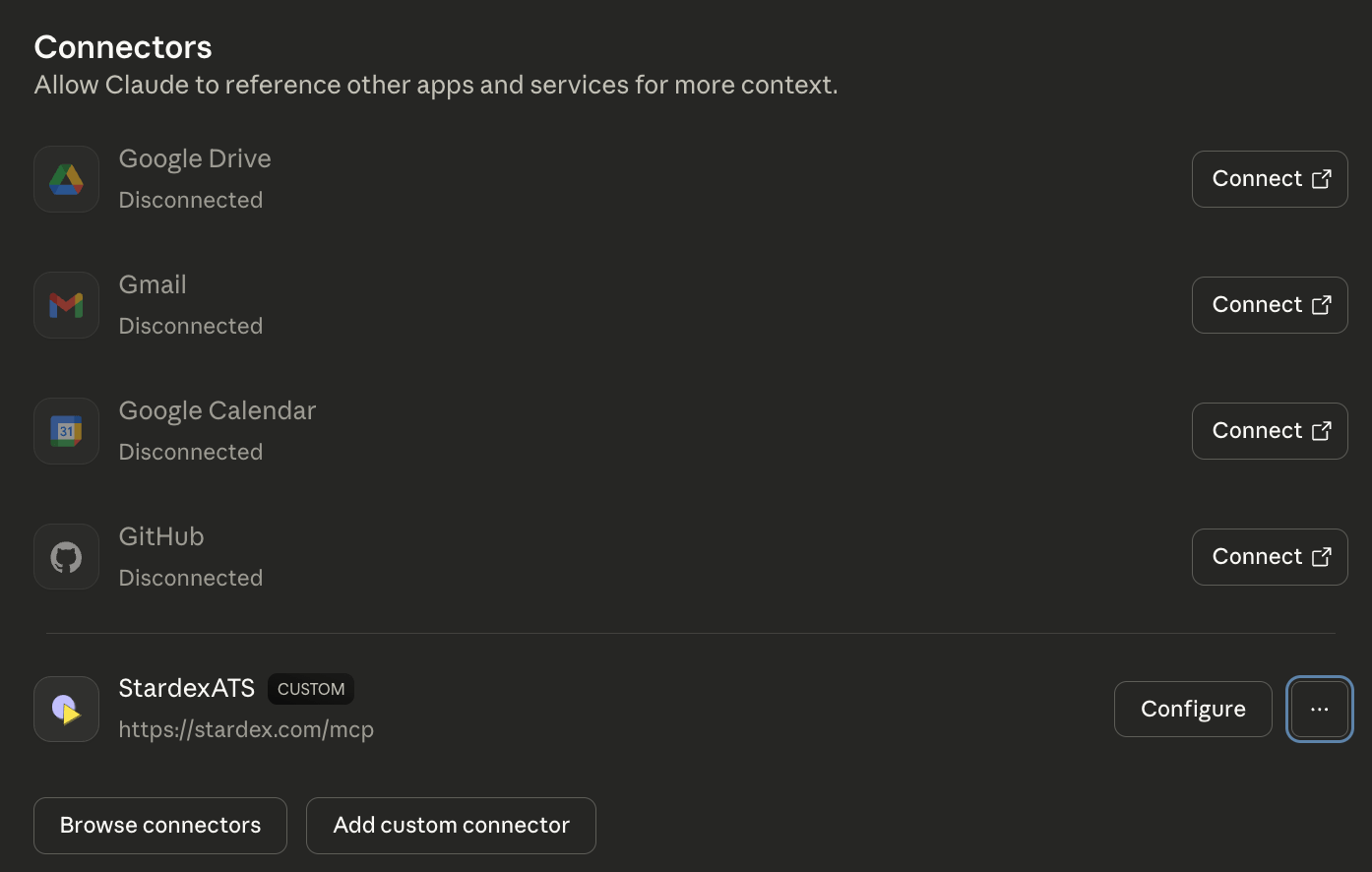Connect the Gmail connector
Image resolution: width=1372 pixels, height=872 pixels.
(1270, 305)
